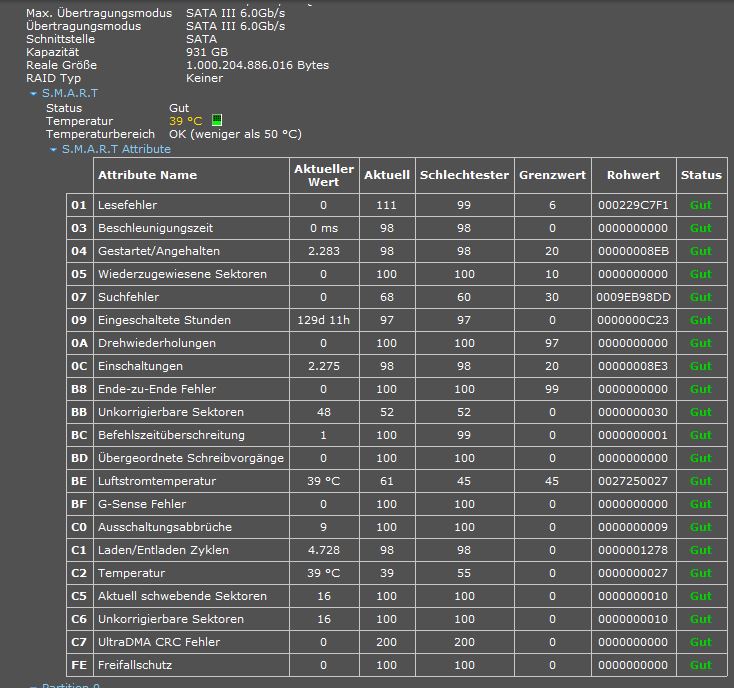Click the Grenzwert column header
Screen dimensions: 734x688
[x=553, y=175]
